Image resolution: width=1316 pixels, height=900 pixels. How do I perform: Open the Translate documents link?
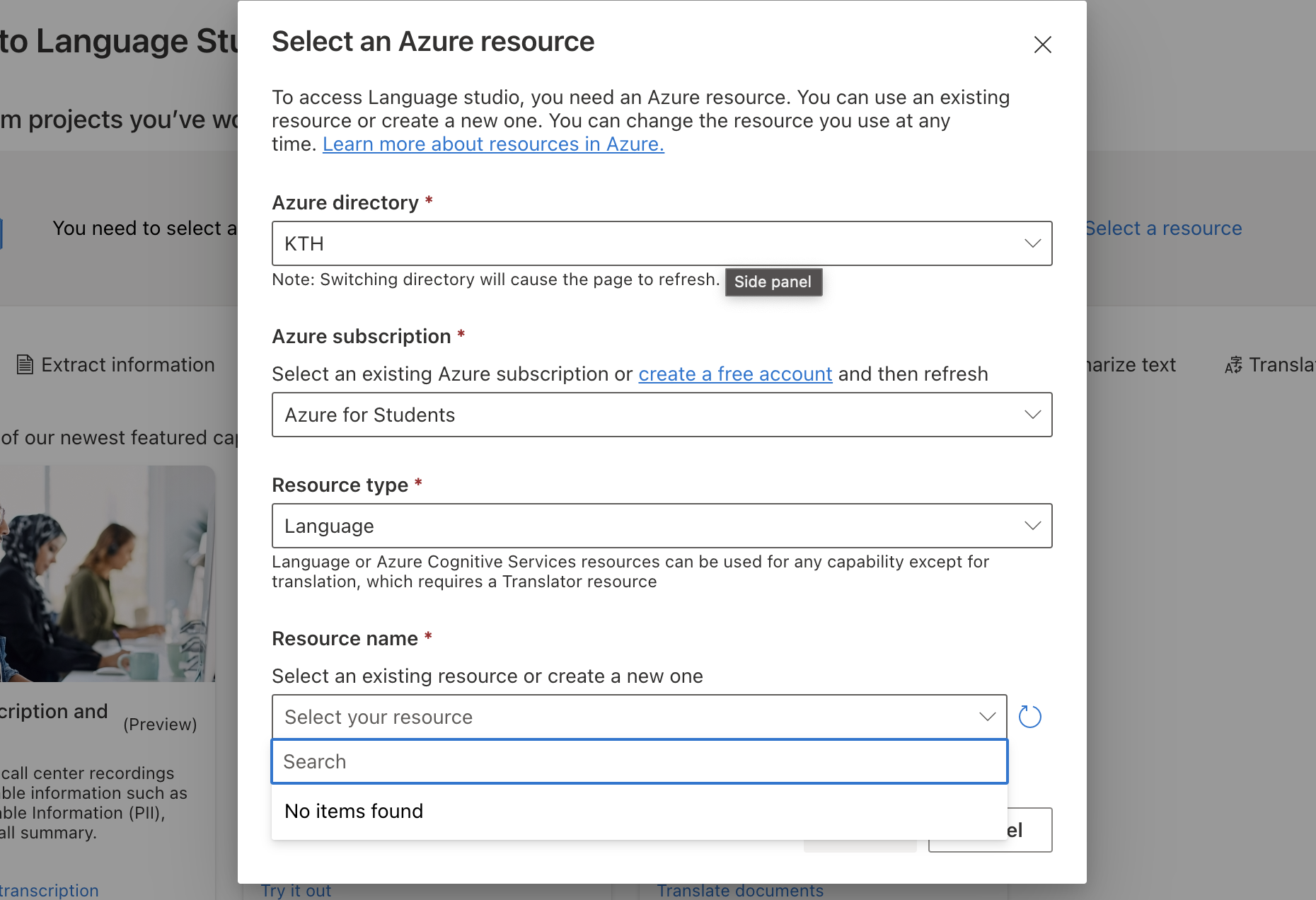coord(740,890)
